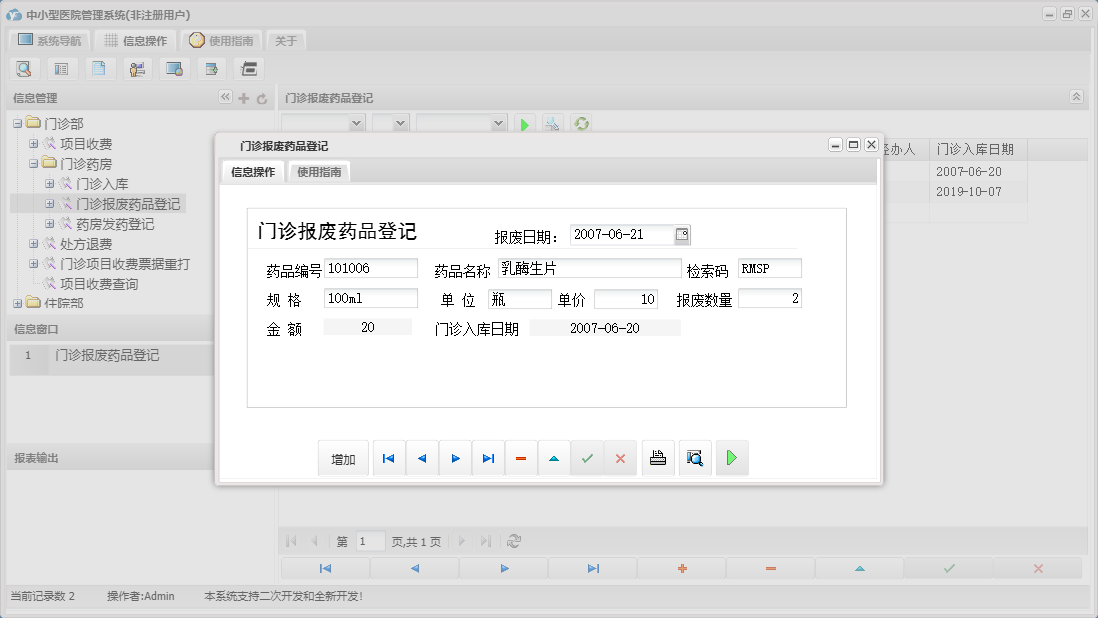1098x618 pixels.
Task: Click inside the 药品编号 input field
Action: click(x=370, y=268)
